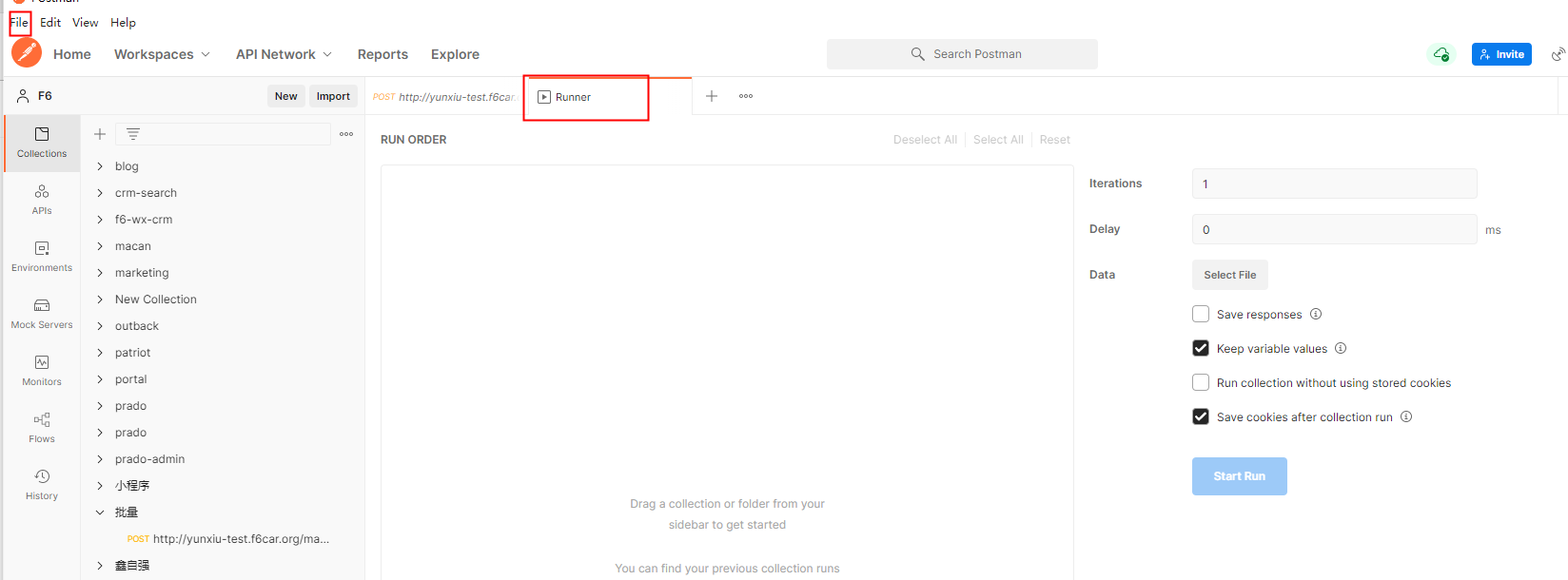Open the Help menu
Screen dimensions: 1568x580
(123, 23)
